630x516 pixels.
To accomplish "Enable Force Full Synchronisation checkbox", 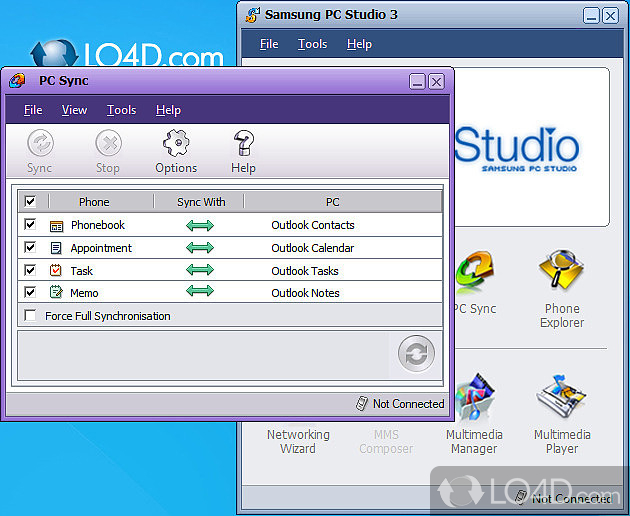I will tap(30, 316).
